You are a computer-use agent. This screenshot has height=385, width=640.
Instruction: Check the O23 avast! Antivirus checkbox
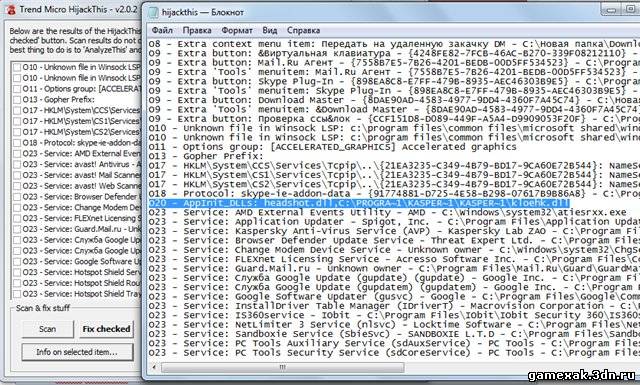point(17,165)
